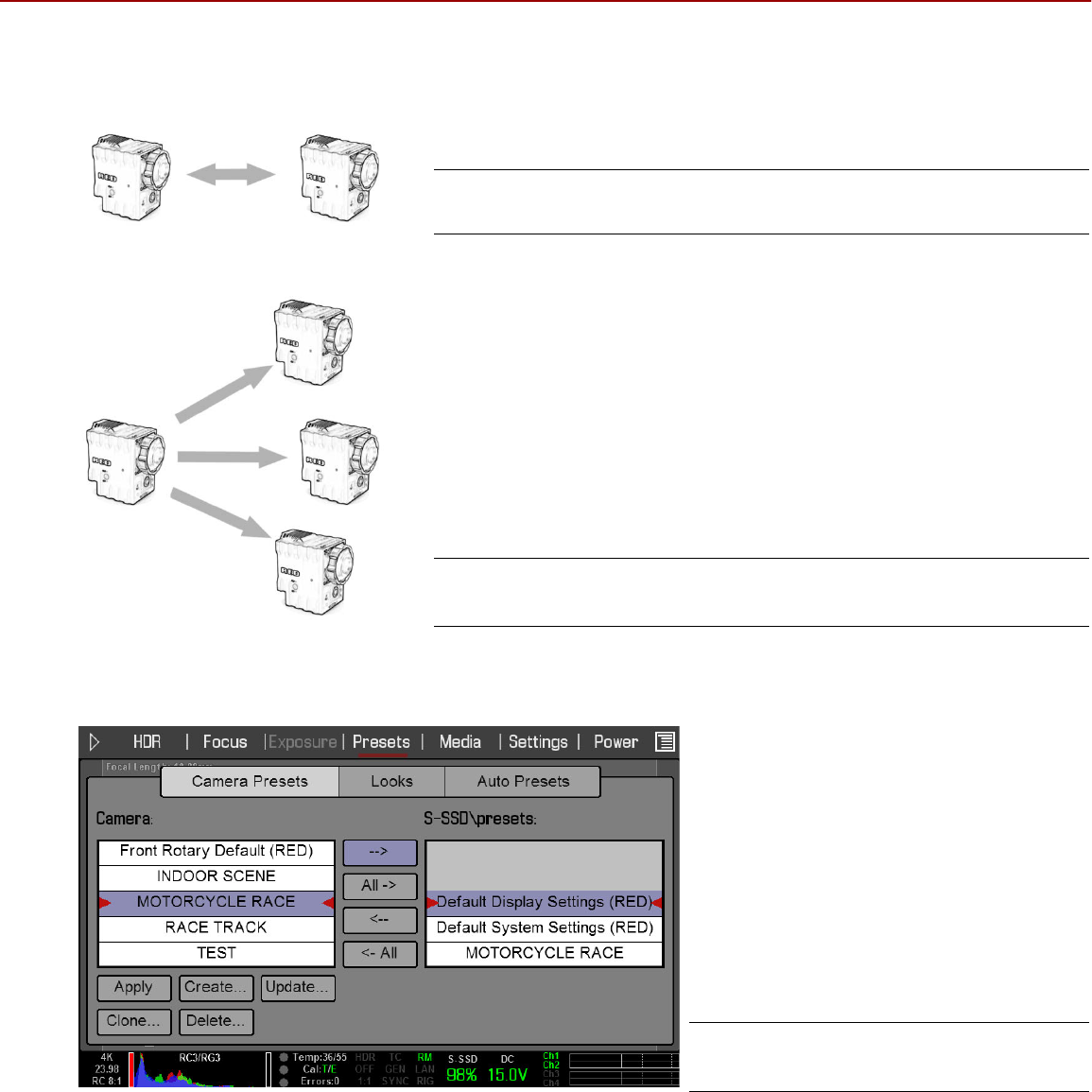Screen dimensions: 1092x1092
Task: Open the Exposure menu
Action: [303, 741]
